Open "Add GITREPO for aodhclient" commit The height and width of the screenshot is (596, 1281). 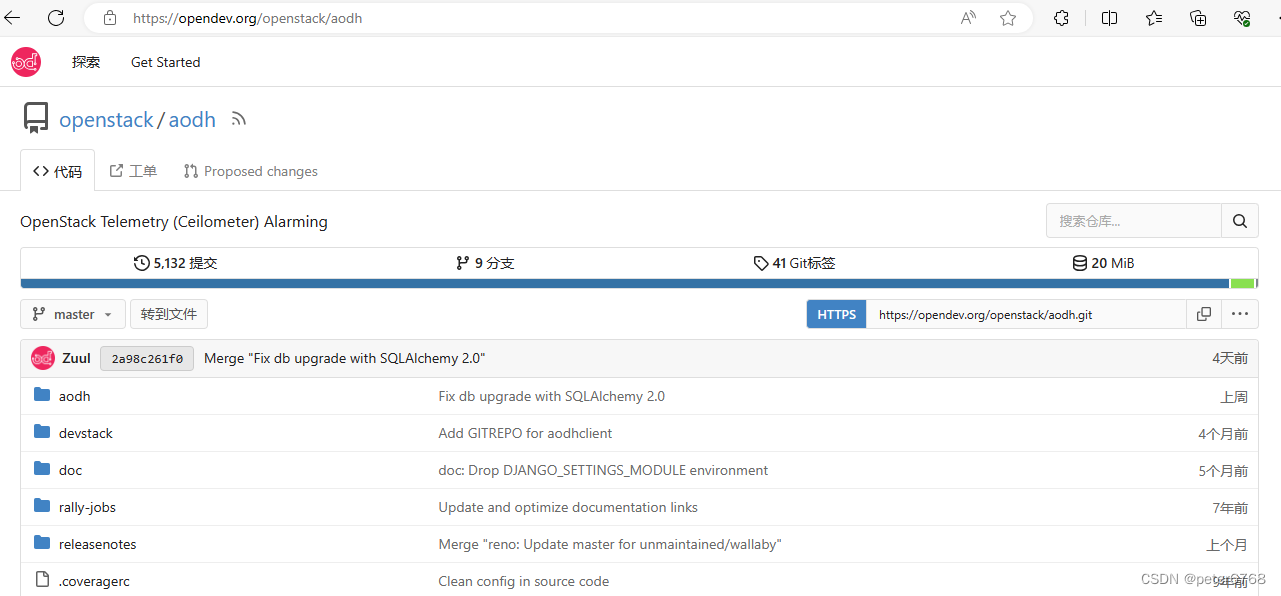click(525, 433)
